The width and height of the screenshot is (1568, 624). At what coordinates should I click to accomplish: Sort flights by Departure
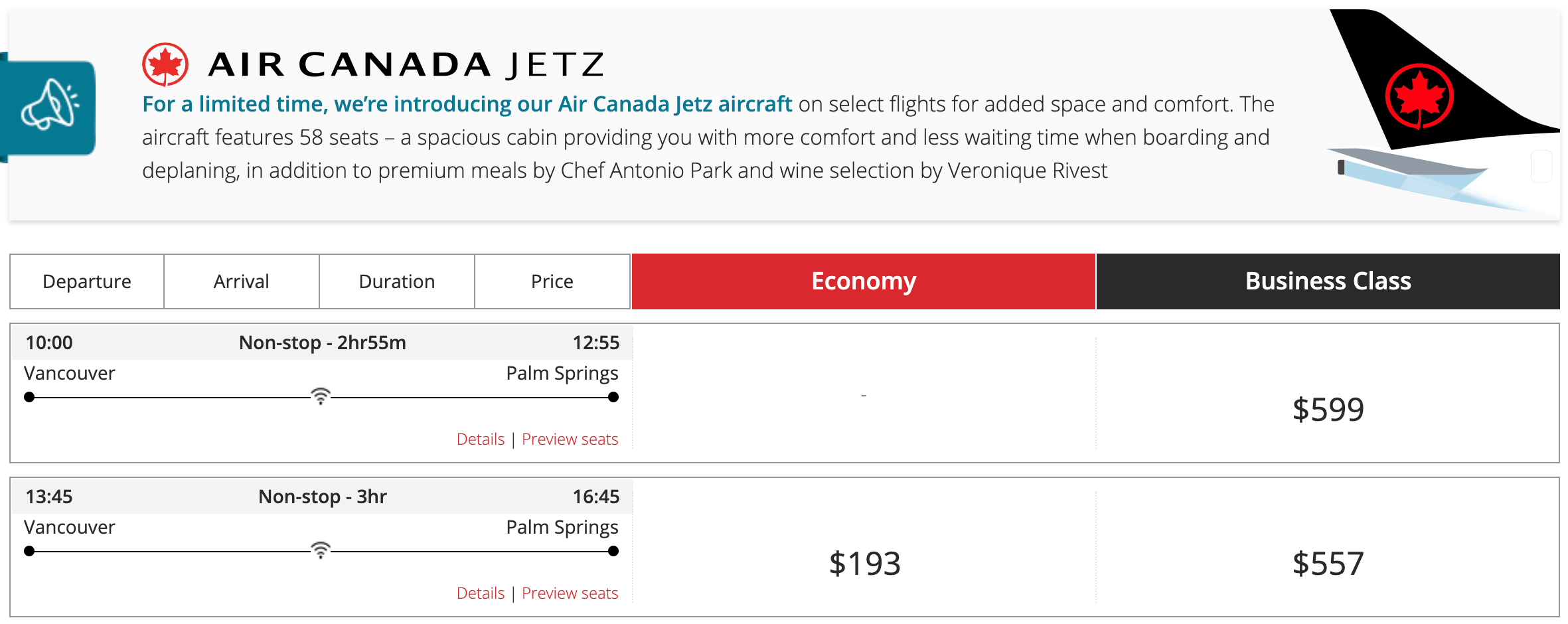click(87, 281)
